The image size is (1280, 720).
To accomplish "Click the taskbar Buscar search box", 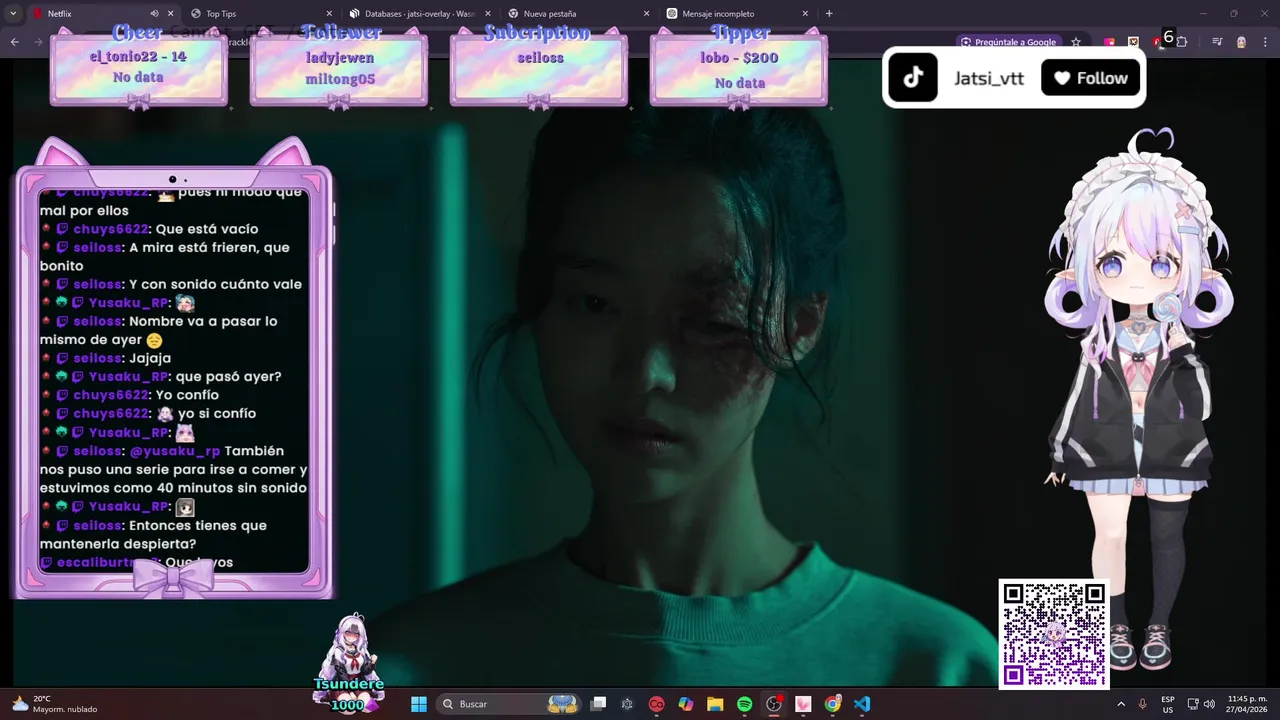I will coord(510,704).
